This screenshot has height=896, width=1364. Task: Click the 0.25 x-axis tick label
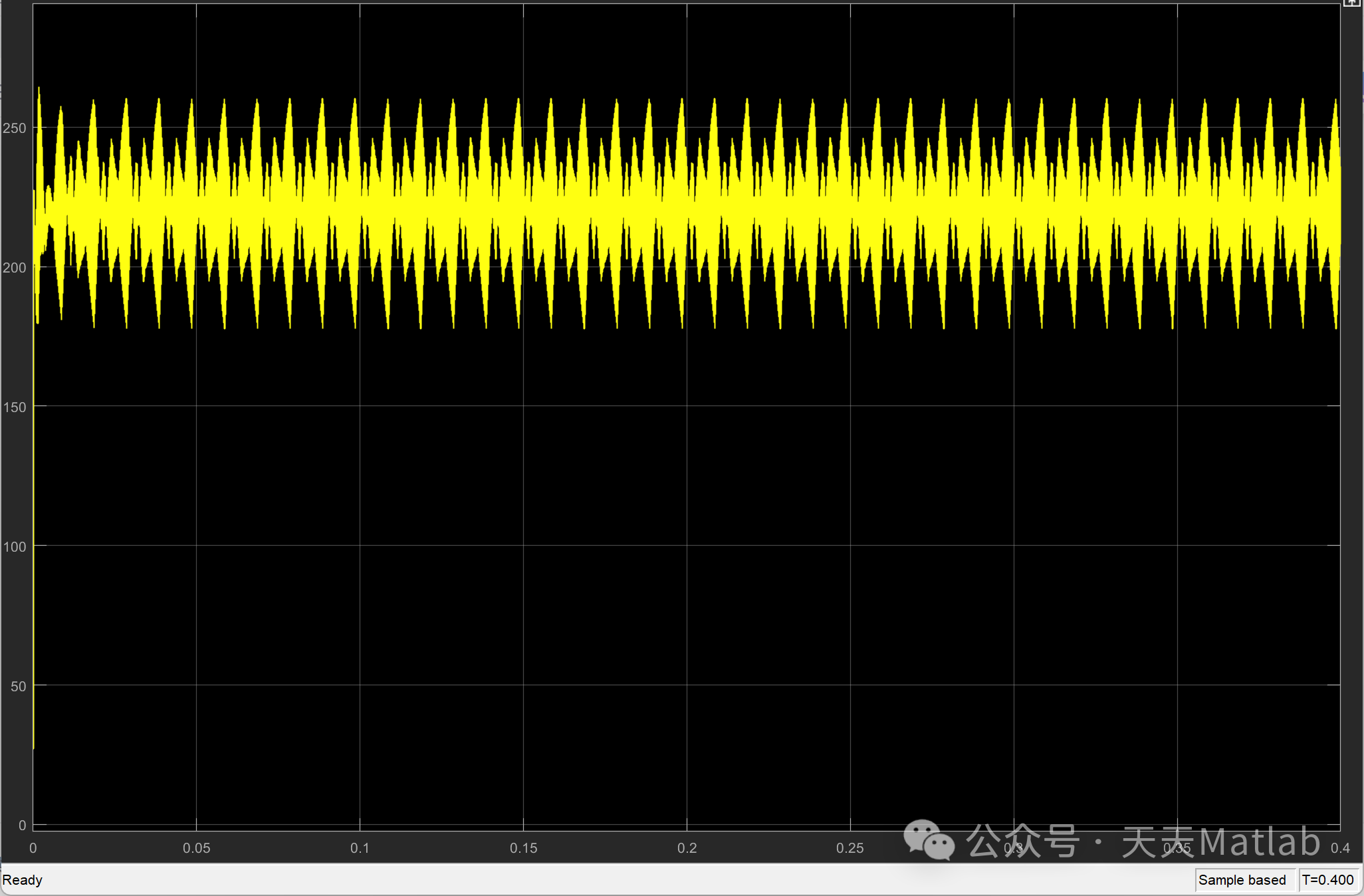(x=850, y=848)
